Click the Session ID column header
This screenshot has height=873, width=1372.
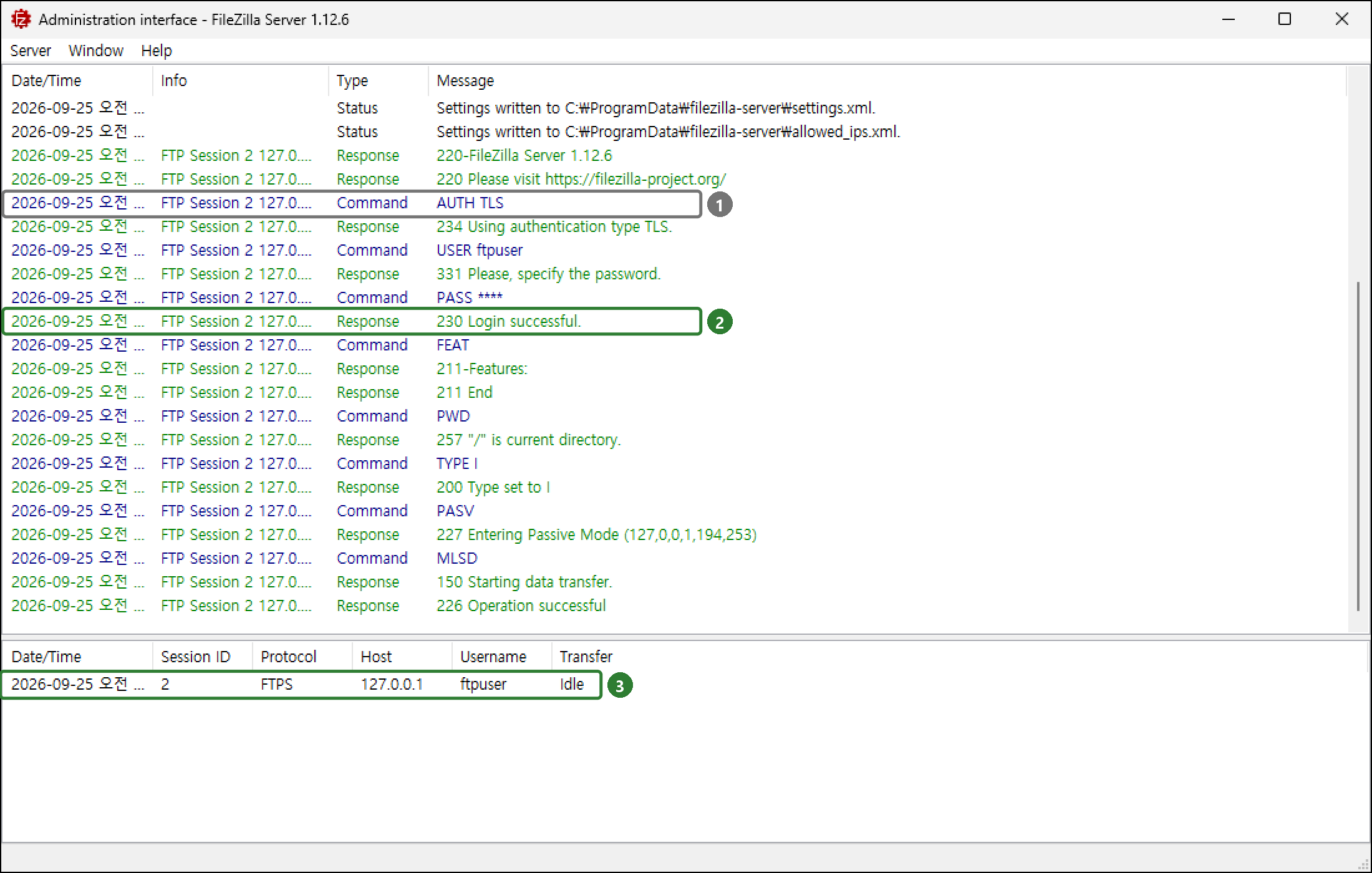[x=202, y=657]
